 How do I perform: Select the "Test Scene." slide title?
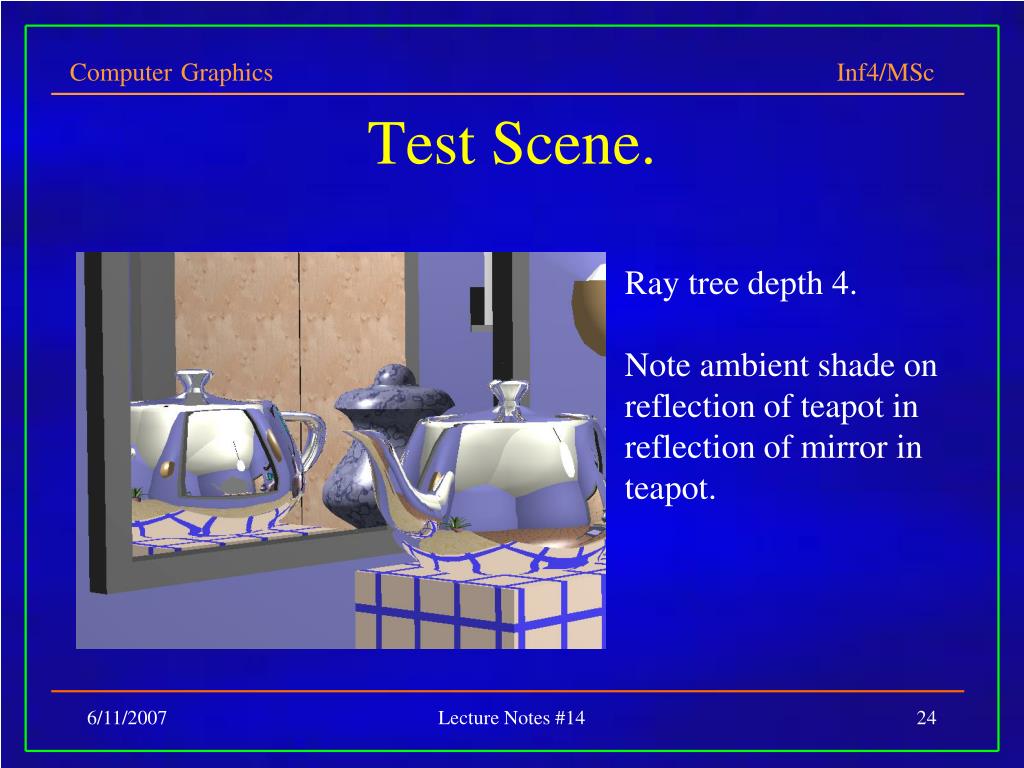click(511, 143)
